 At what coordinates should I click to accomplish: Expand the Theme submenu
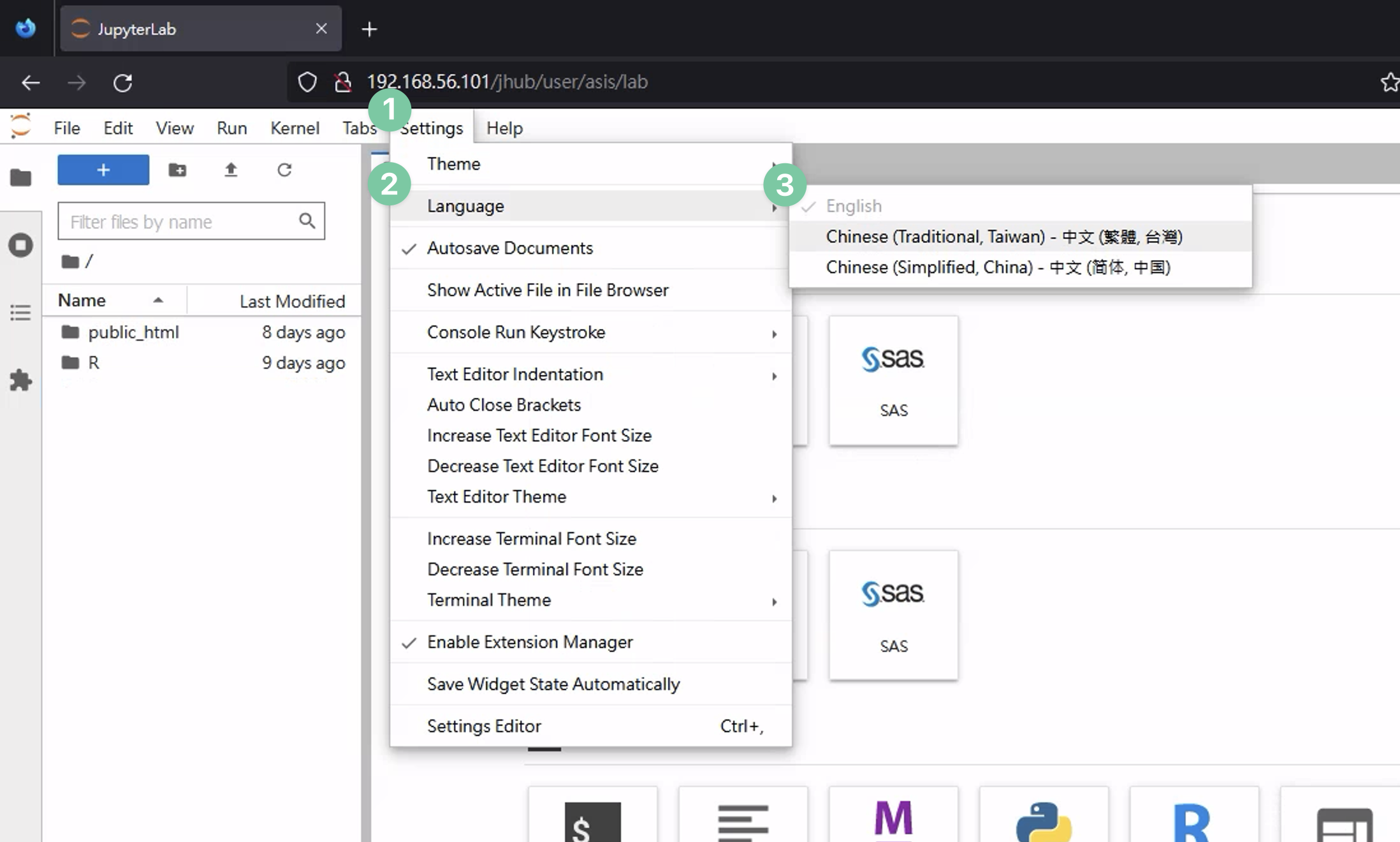pos(453,164)
